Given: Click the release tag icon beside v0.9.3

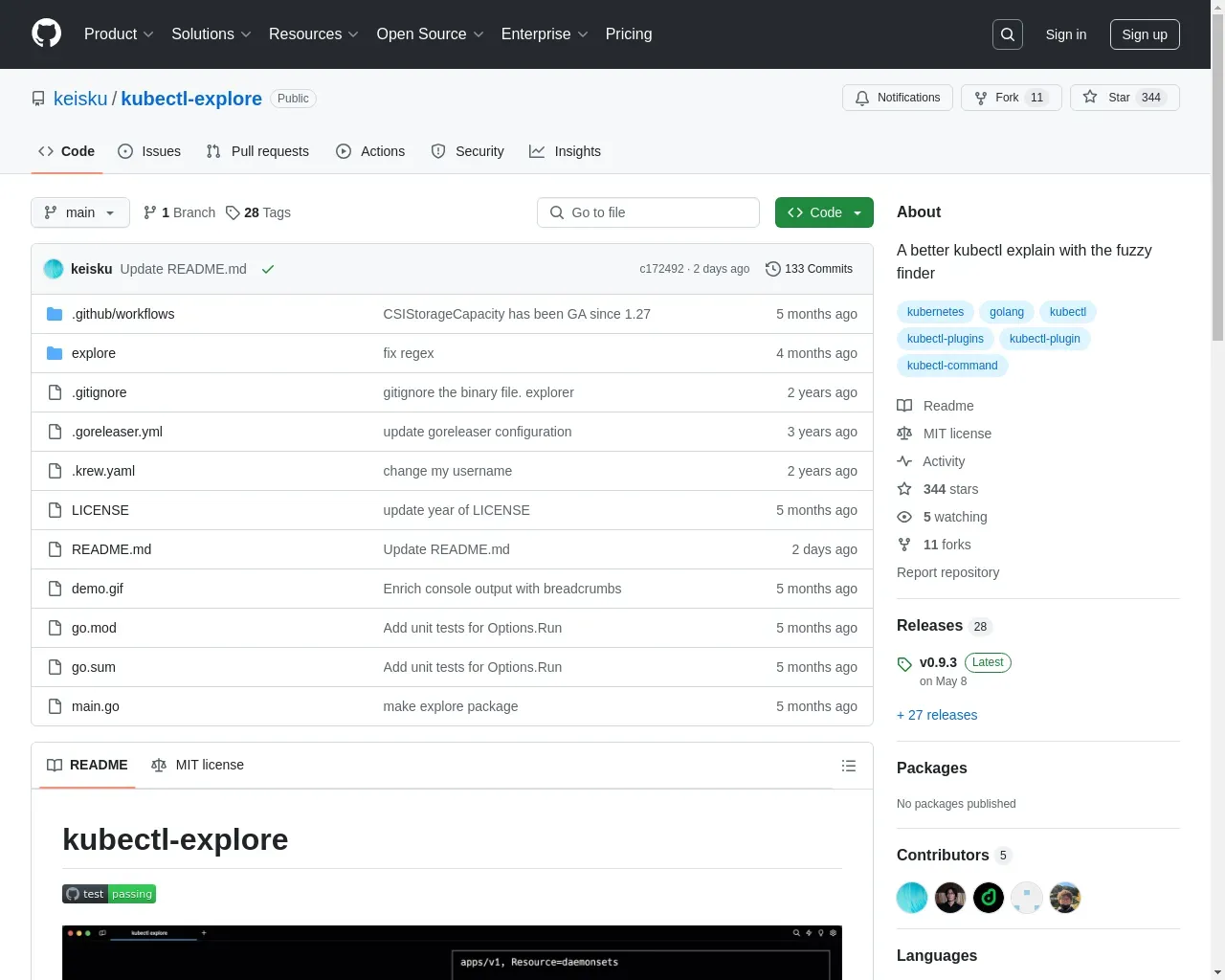Looking at the screenshot, I should point(904,664).
